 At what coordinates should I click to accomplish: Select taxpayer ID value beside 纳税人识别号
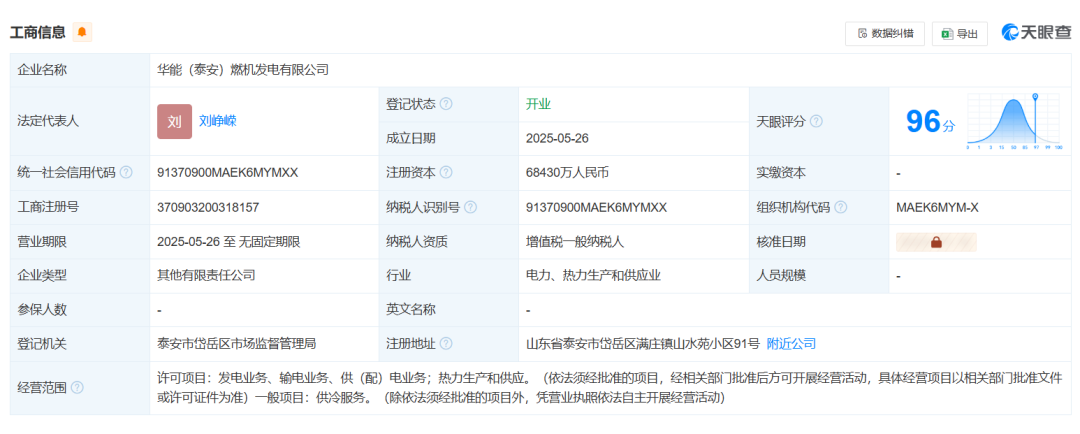596,207
